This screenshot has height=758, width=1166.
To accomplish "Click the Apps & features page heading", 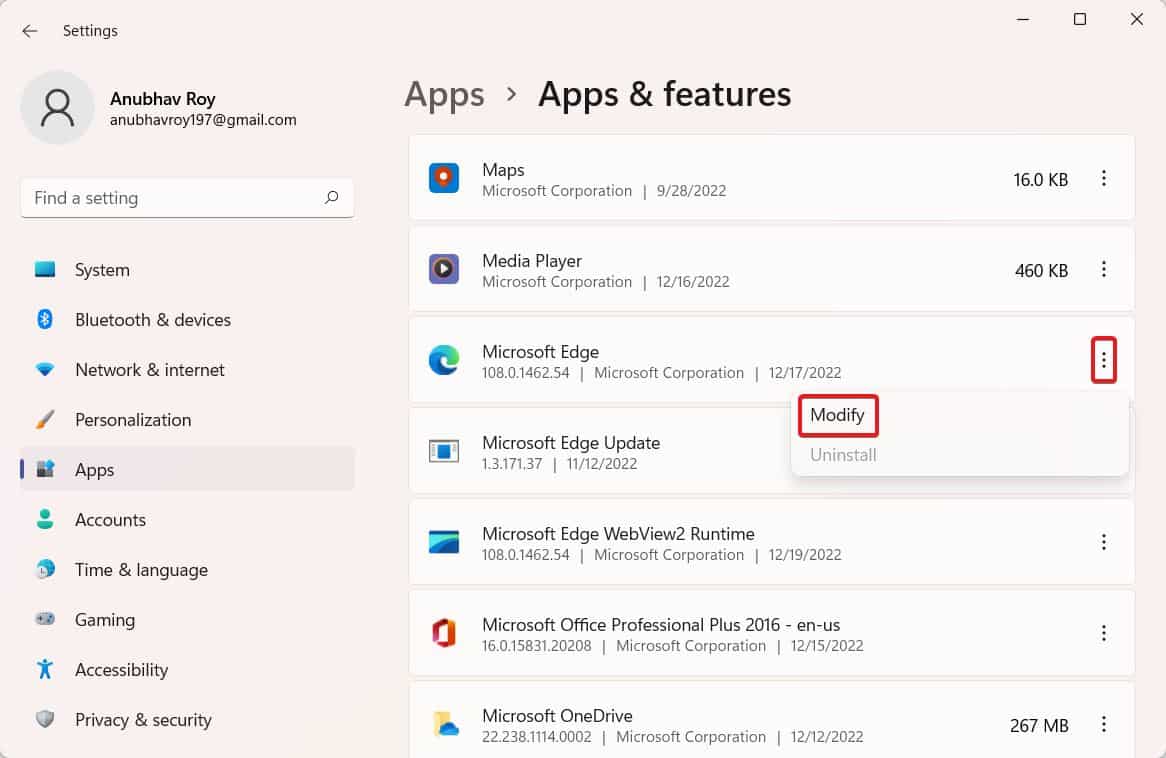I will coord(665,94).
